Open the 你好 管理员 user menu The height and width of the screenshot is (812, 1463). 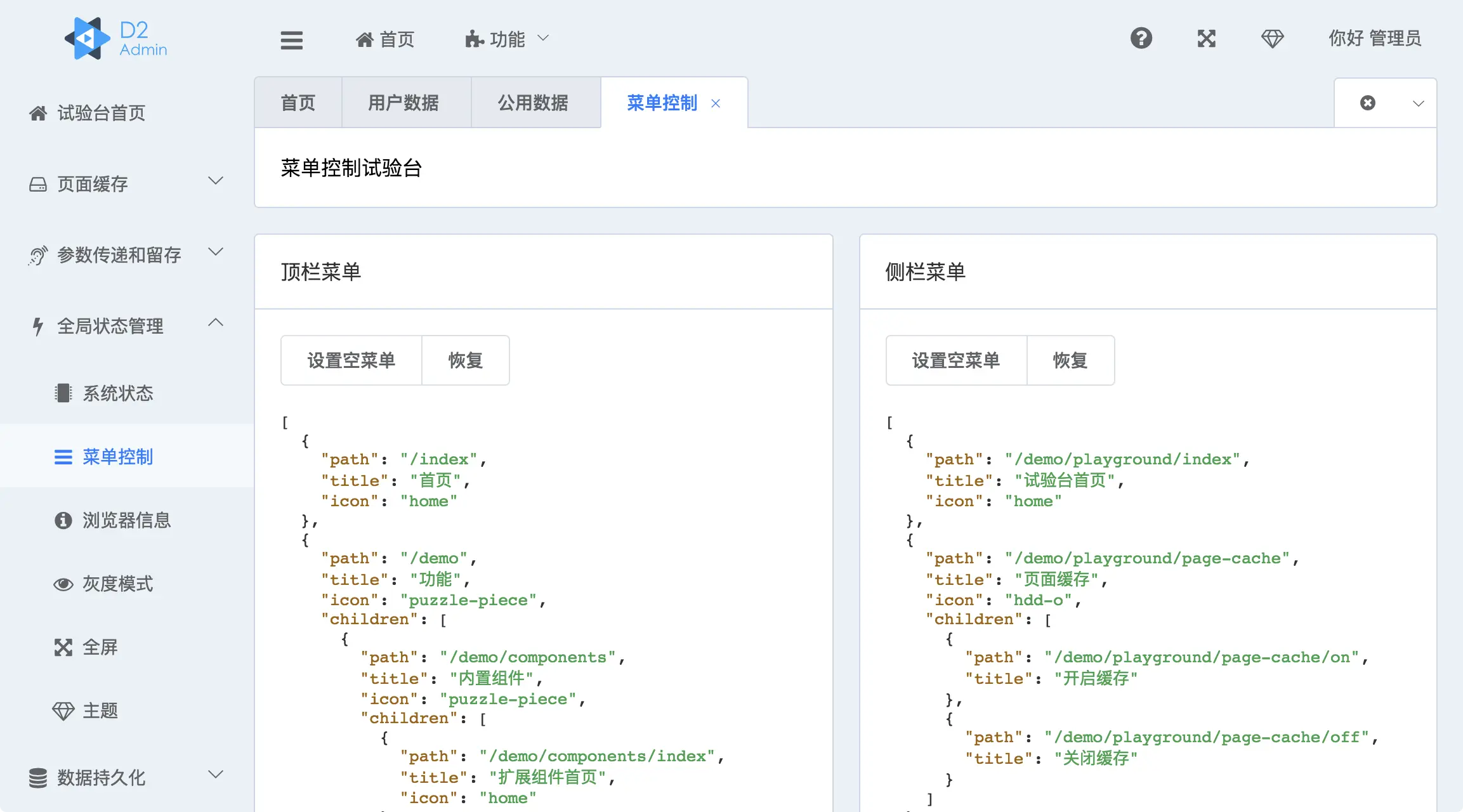coord(1375,39)
